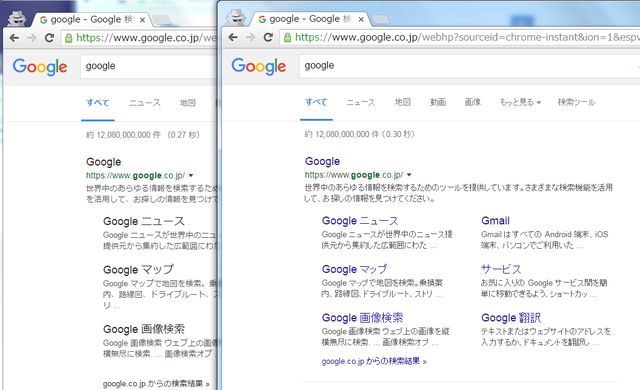Select すべて tab in left window
Viewport: 640px width, 390px height.
[98, 103]
